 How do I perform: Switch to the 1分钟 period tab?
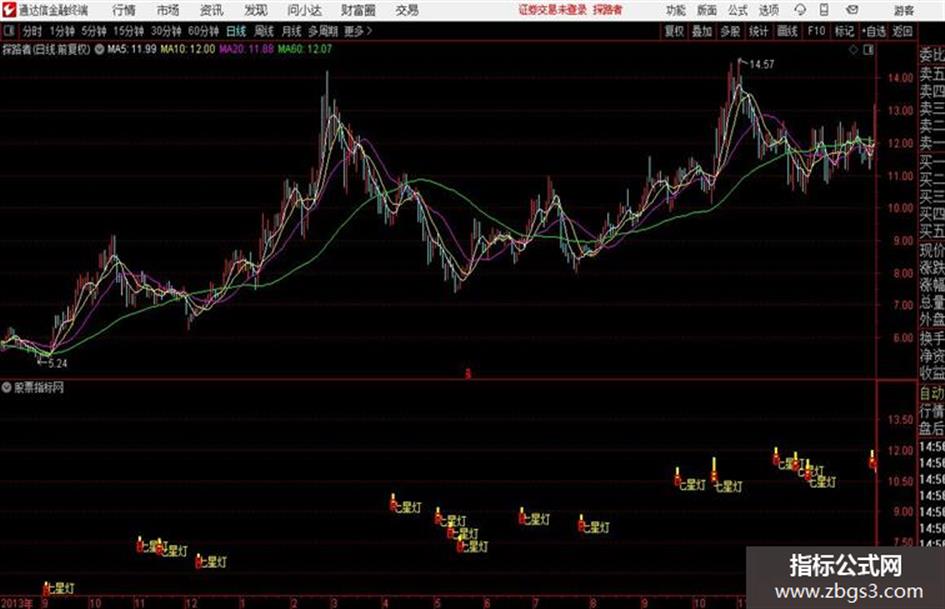coord(62,31)
